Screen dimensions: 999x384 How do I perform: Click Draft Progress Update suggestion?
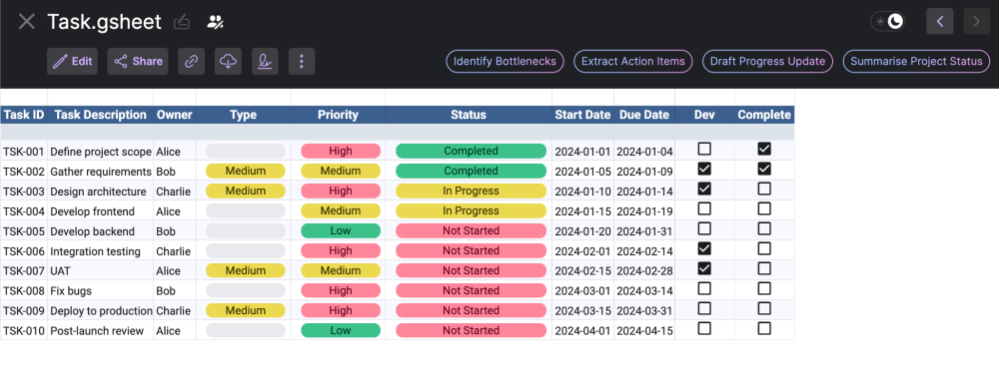pos(767,62)
